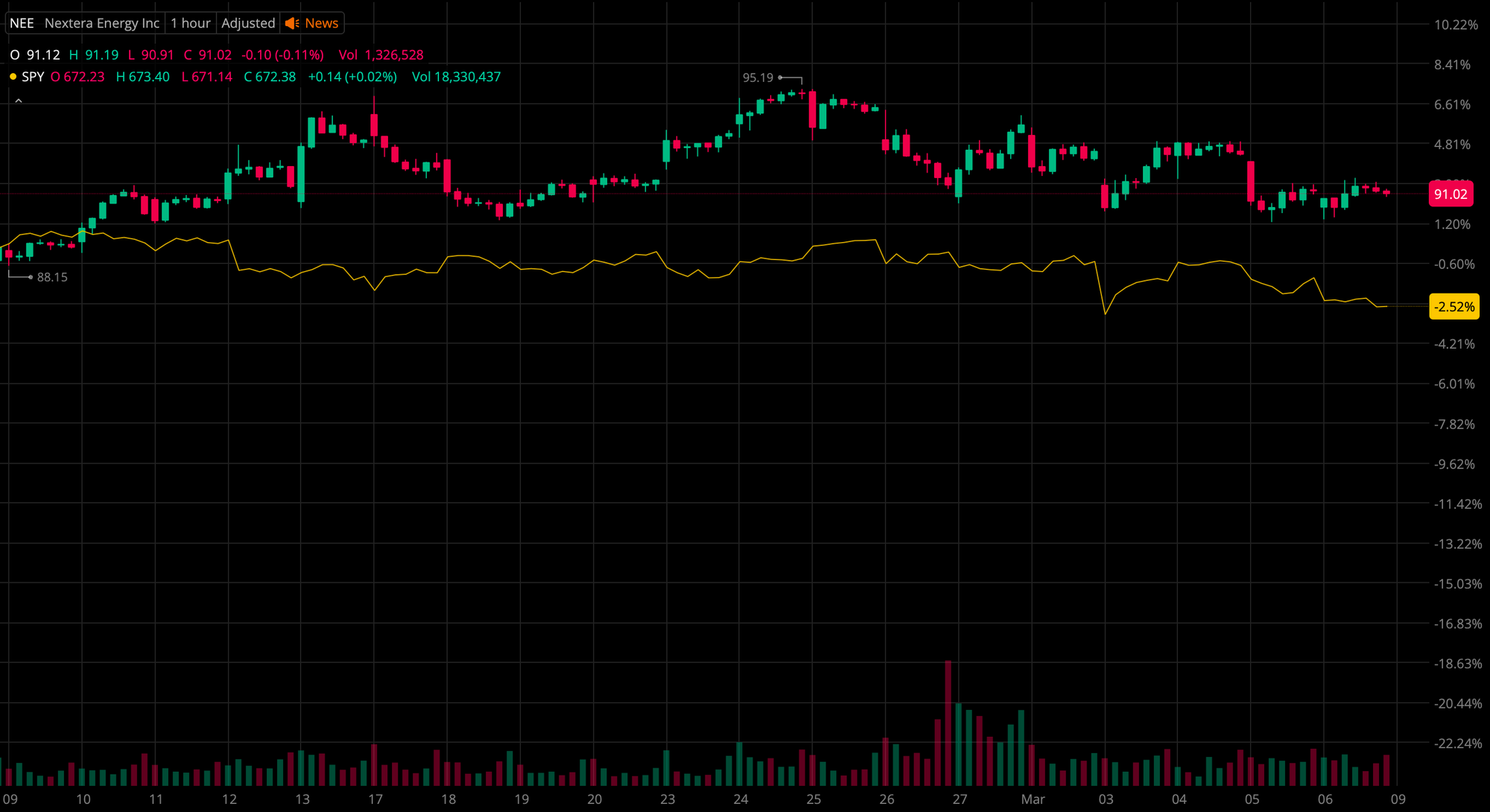The height and width of the screenshot is (812, 1490).
Task: Click the SPY Vol 18,330,437 readout
Action: (x=456, y=77)
